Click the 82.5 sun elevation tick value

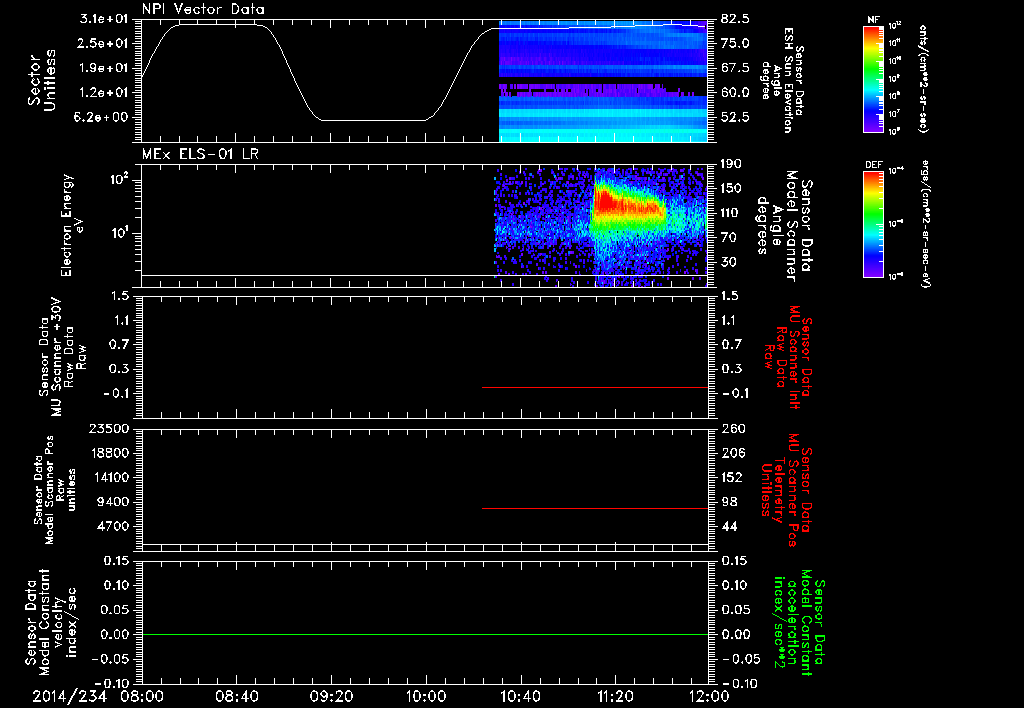coord(735,19)
